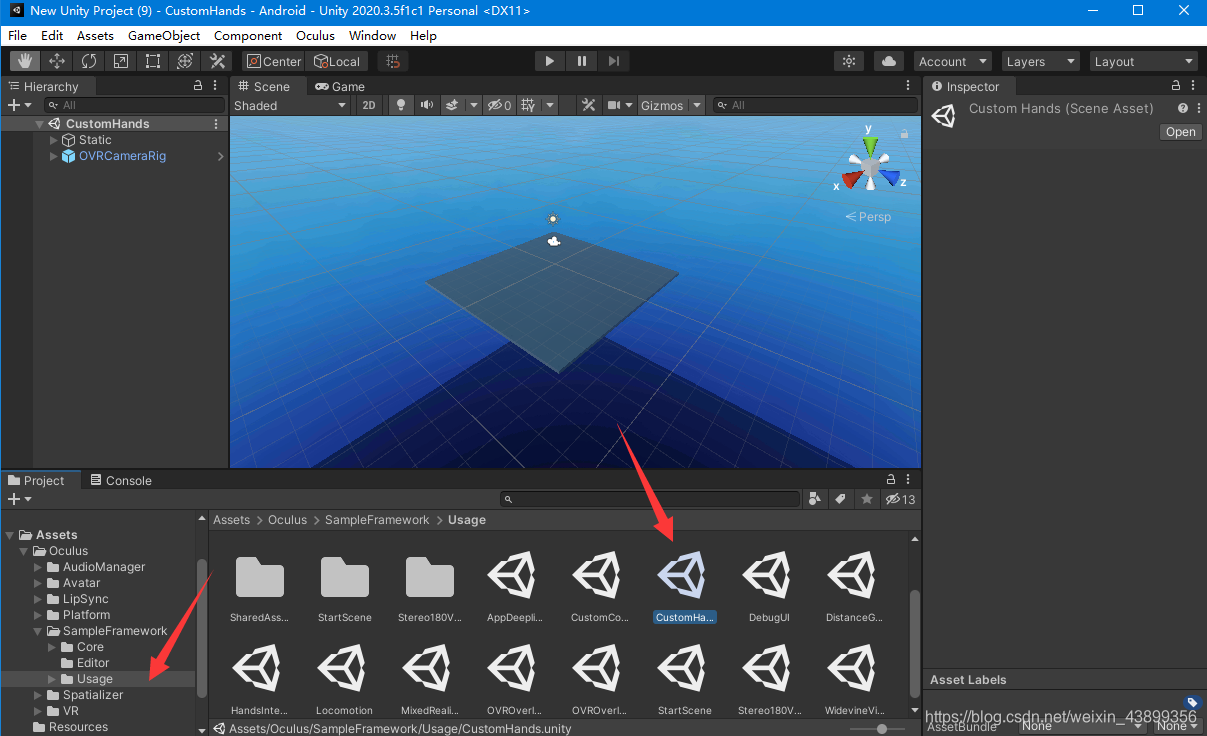Viewport: 1207px width, 736px height.
Task: Switch to the Game tab
Action: 340,86
